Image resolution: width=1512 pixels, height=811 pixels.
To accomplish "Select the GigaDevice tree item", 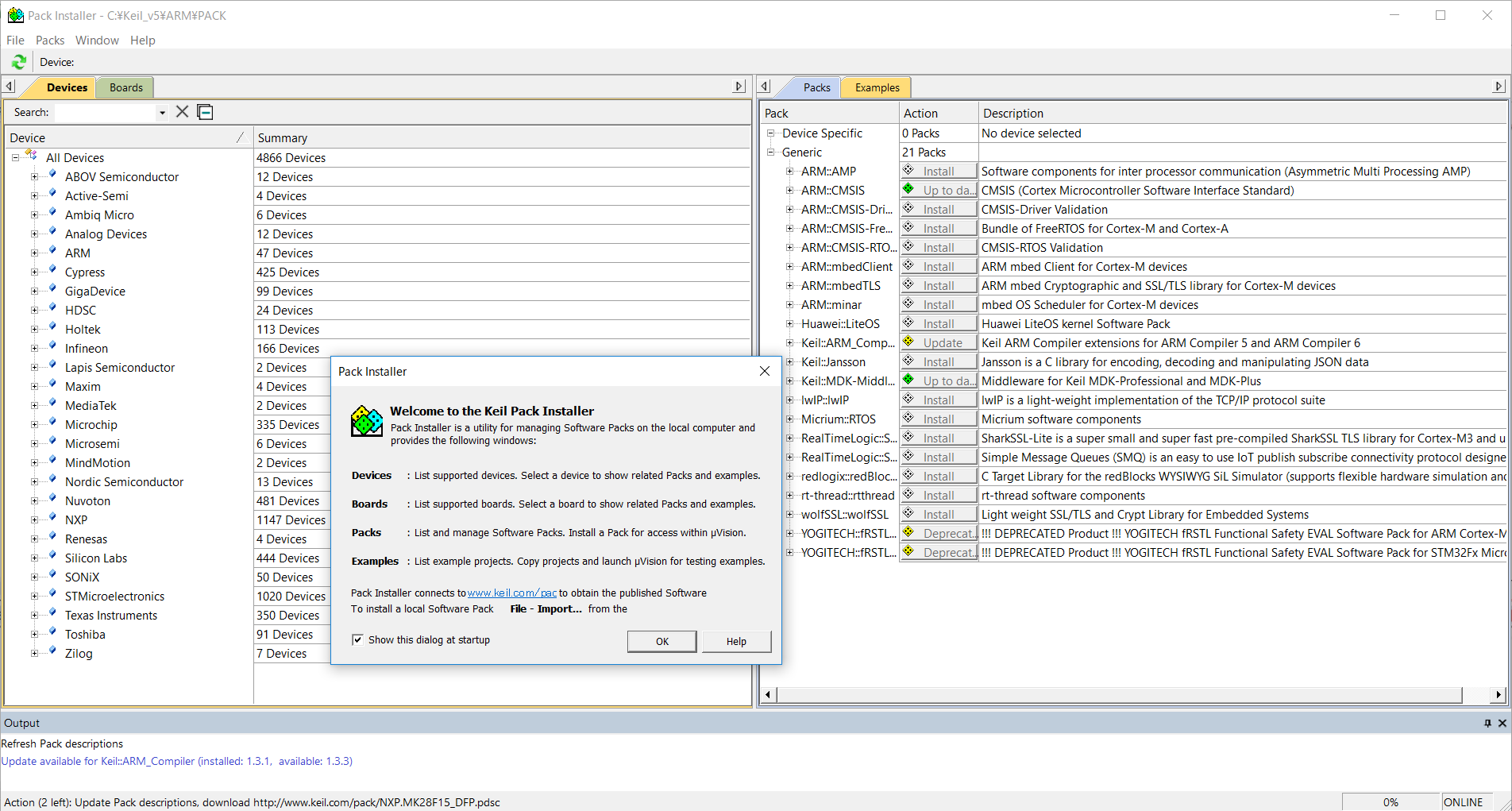I will (x=95, y=292).
